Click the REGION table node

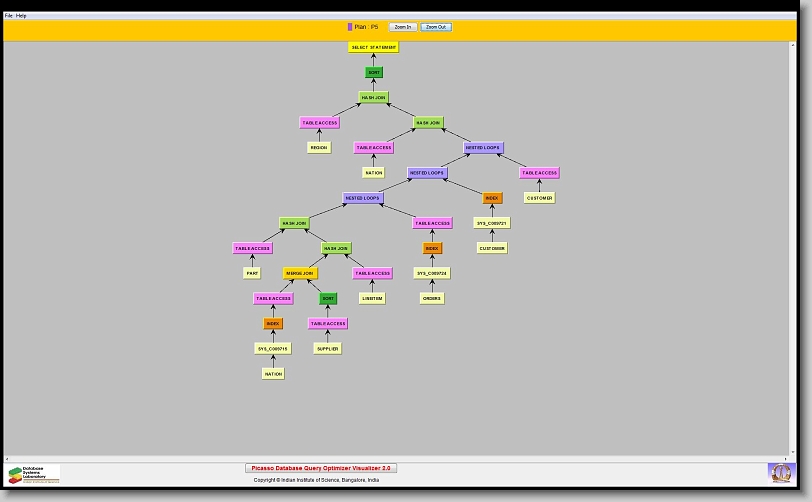319,148
